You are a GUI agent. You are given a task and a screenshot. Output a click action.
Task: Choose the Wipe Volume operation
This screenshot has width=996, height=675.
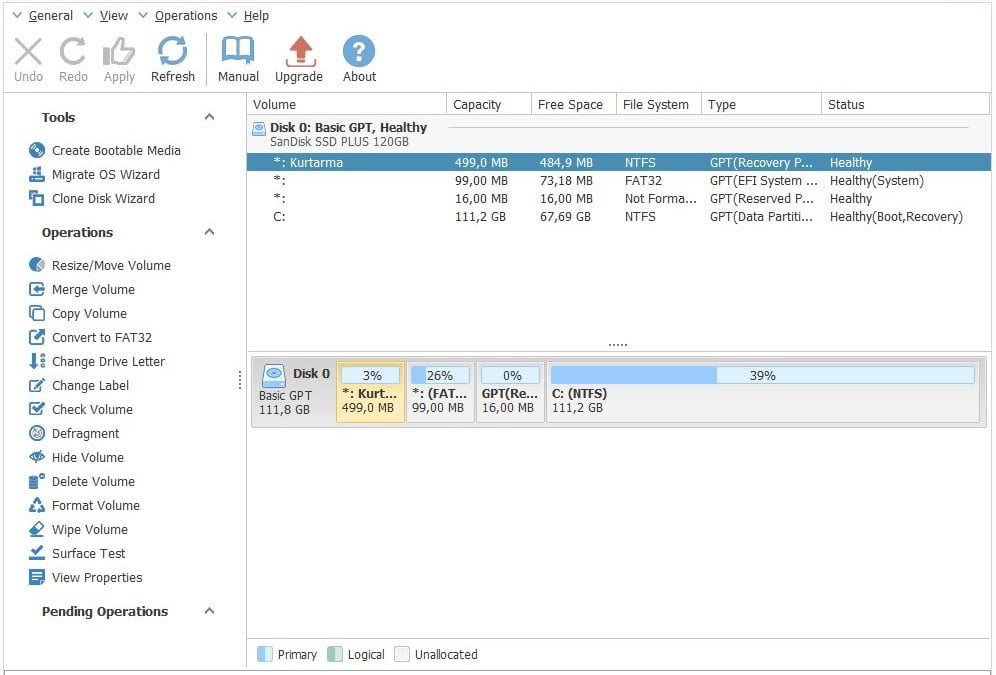click(89, 529)
